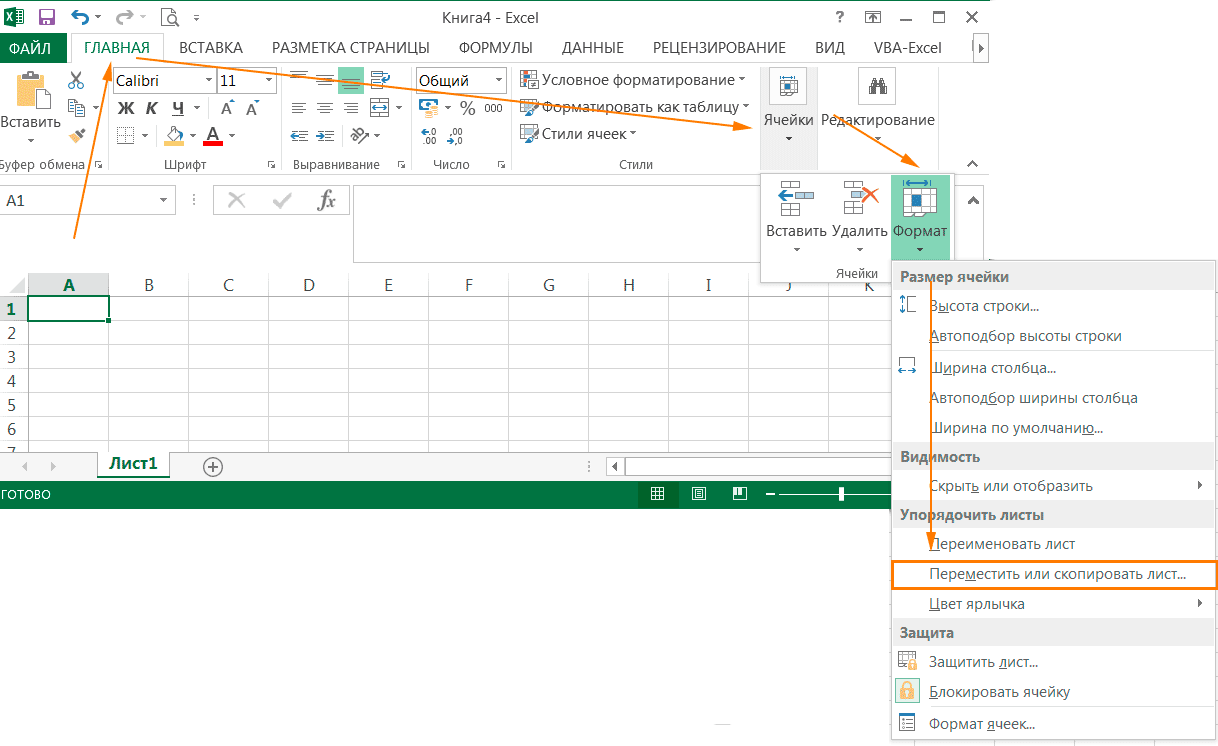The height and width of the screenshot is (746, 1218).
Task: Apply percent style format
Action: click(468, 107)
